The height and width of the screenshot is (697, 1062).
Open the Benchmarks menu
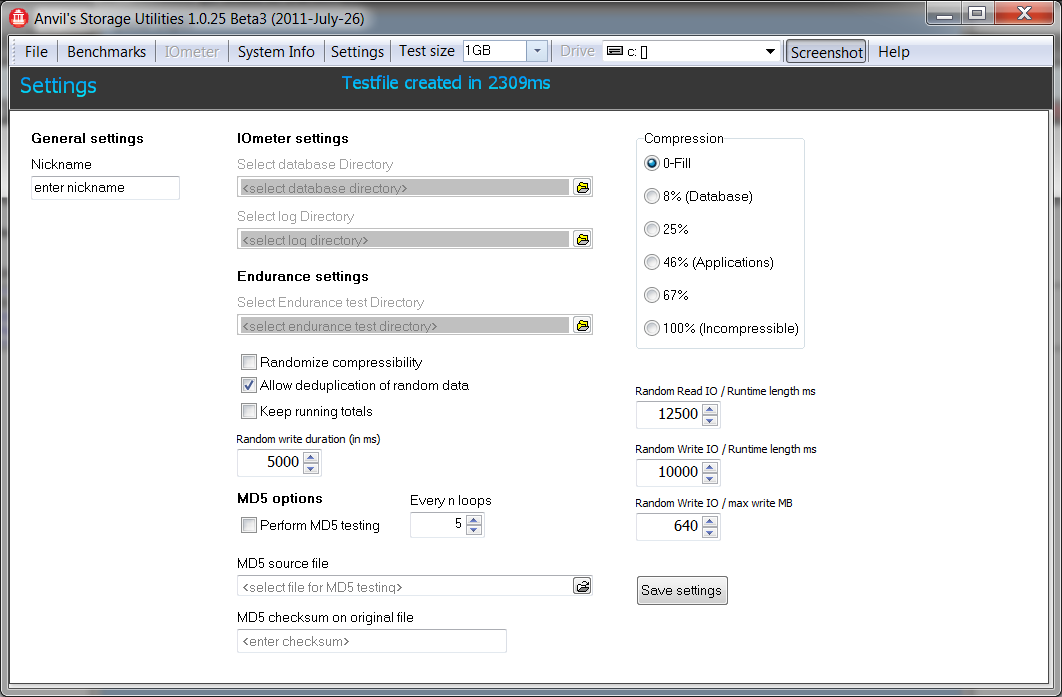coord(106,52)
